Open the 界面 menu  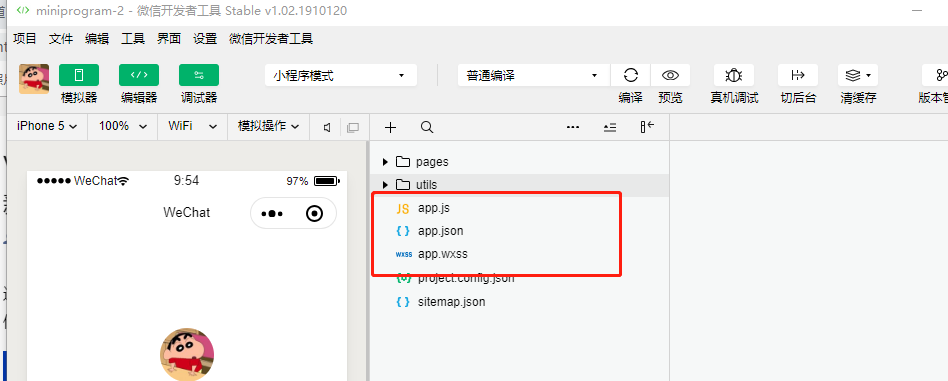tap(169, 39)
